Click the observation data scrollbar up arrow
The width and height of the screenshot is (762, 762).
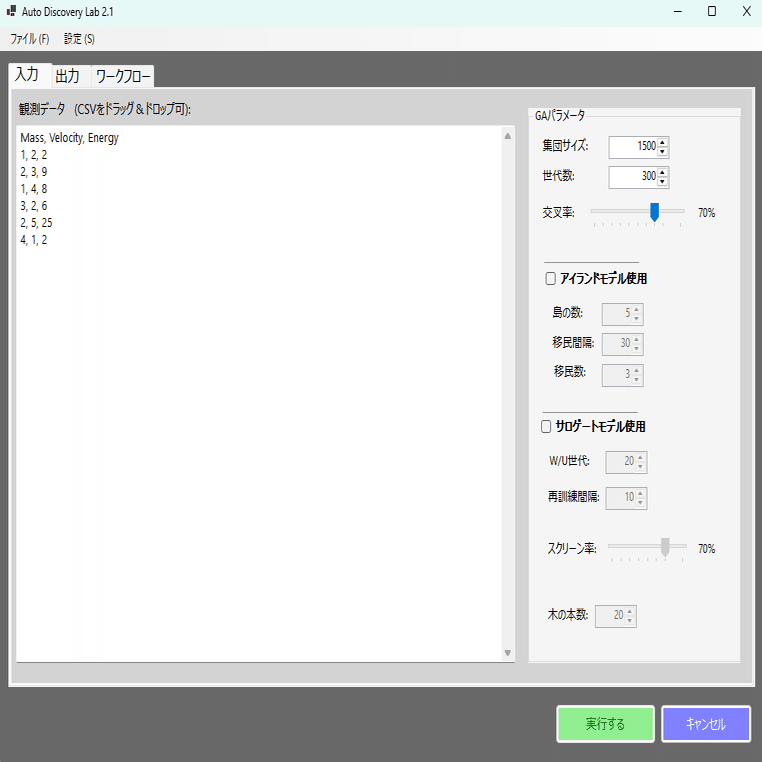coord(507,136)
